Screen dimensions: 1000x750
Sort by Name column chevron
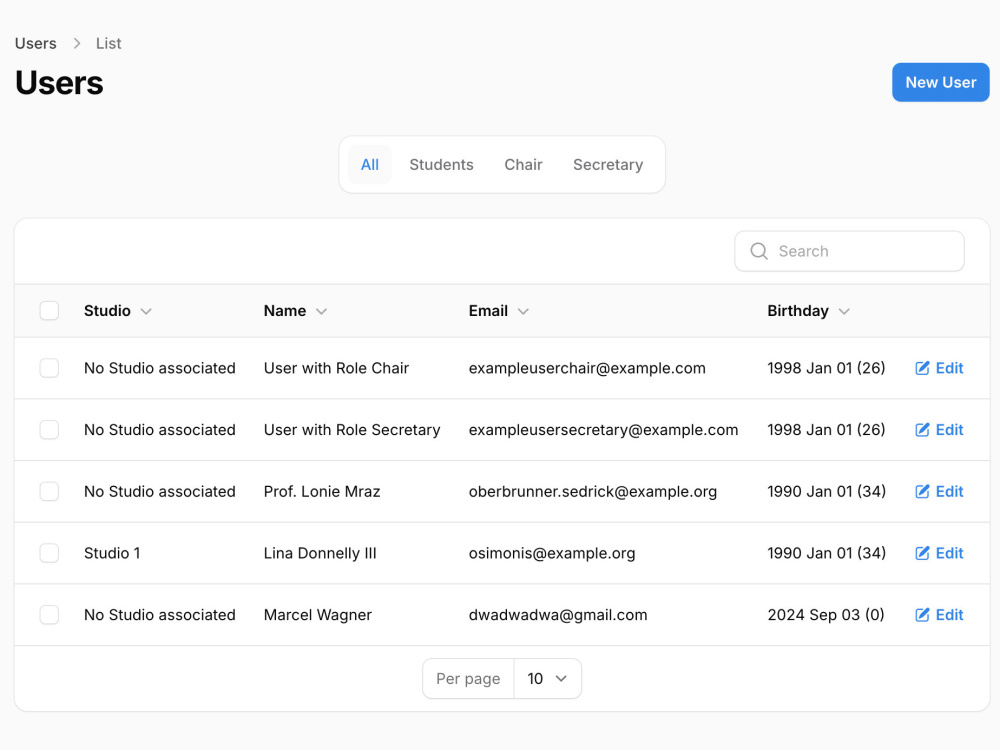[x=321, y=311]
